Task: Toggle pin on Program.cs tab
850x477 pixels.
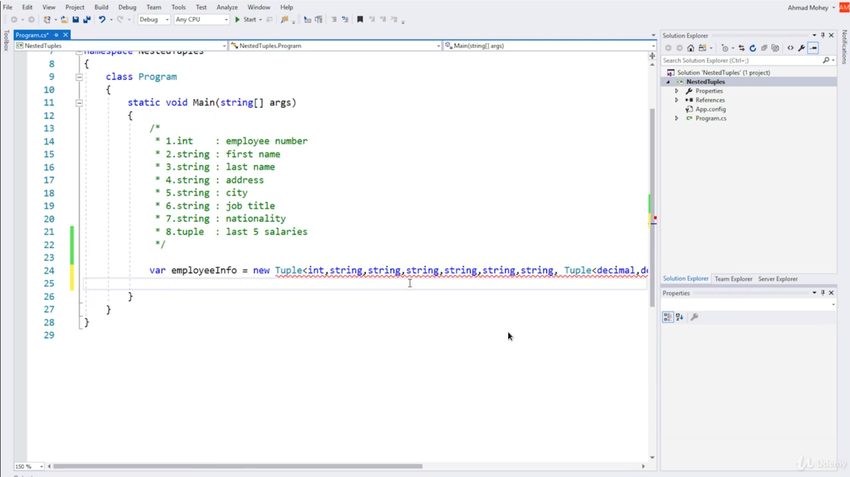Action: pyautogui.click(x=56, y=35)
